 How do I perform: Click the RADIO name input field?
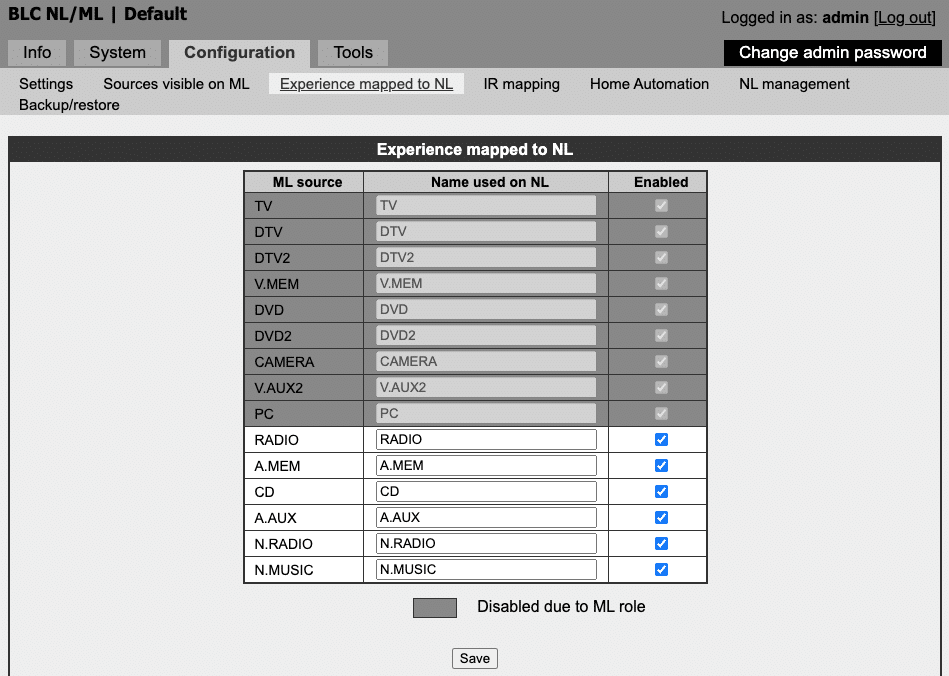(x=486, y=439)
